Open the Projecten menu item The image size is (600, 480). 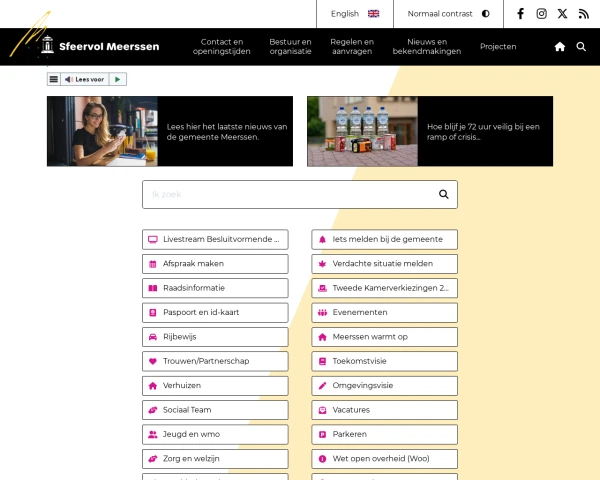coord(498,47)
